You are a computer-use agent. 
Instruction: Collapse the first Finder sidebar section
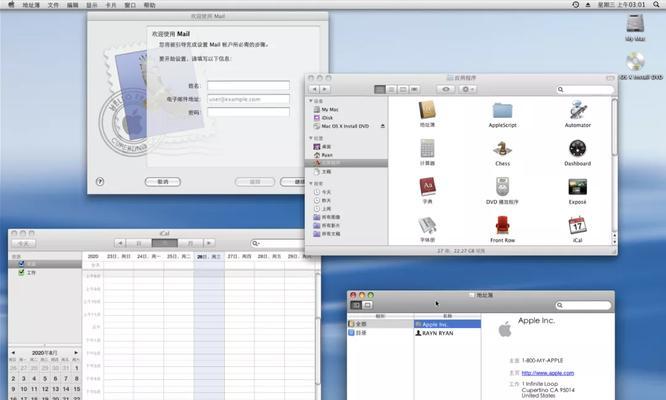coord(311,101)
